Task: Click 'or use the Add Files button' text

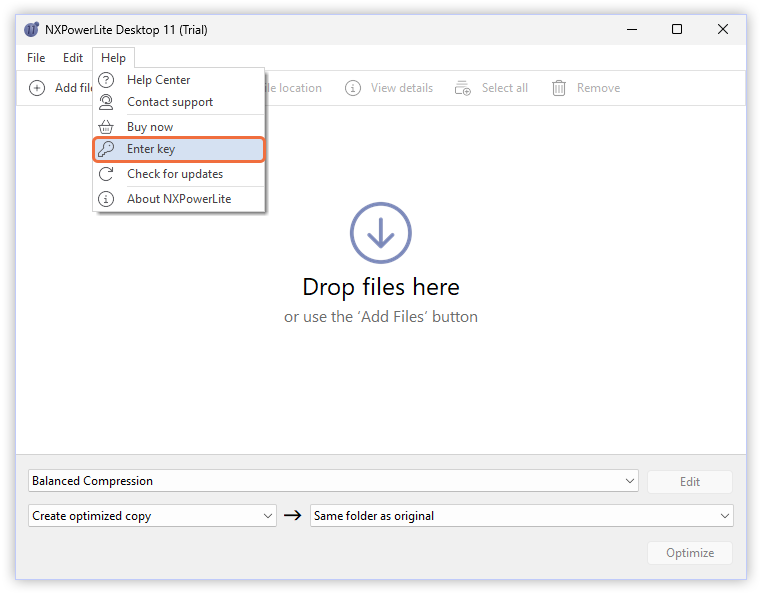Action: click(381, 317)
